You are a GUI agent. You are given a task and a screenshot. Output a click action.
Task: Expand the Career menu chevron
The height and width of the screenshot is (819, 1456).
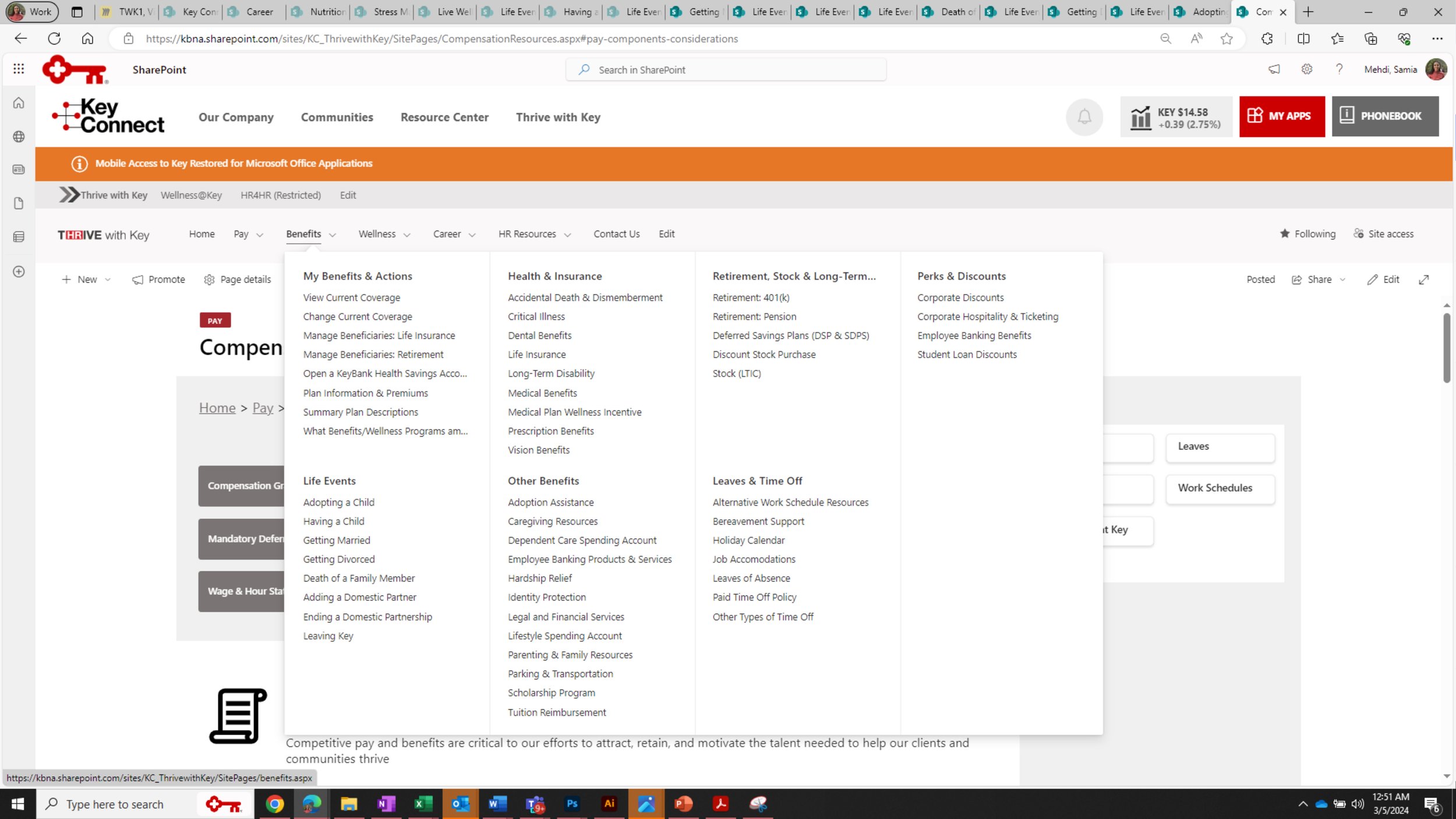(472, 235)
